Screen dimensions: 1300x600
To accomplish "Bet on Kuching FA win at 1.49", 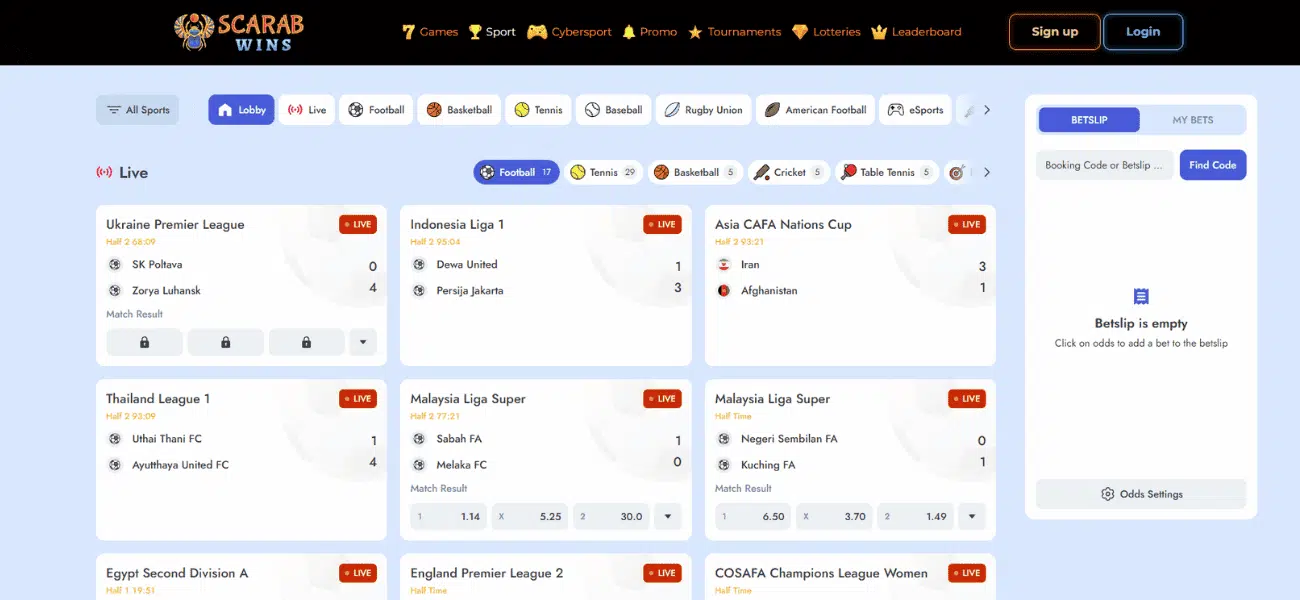I will [915, 516].
